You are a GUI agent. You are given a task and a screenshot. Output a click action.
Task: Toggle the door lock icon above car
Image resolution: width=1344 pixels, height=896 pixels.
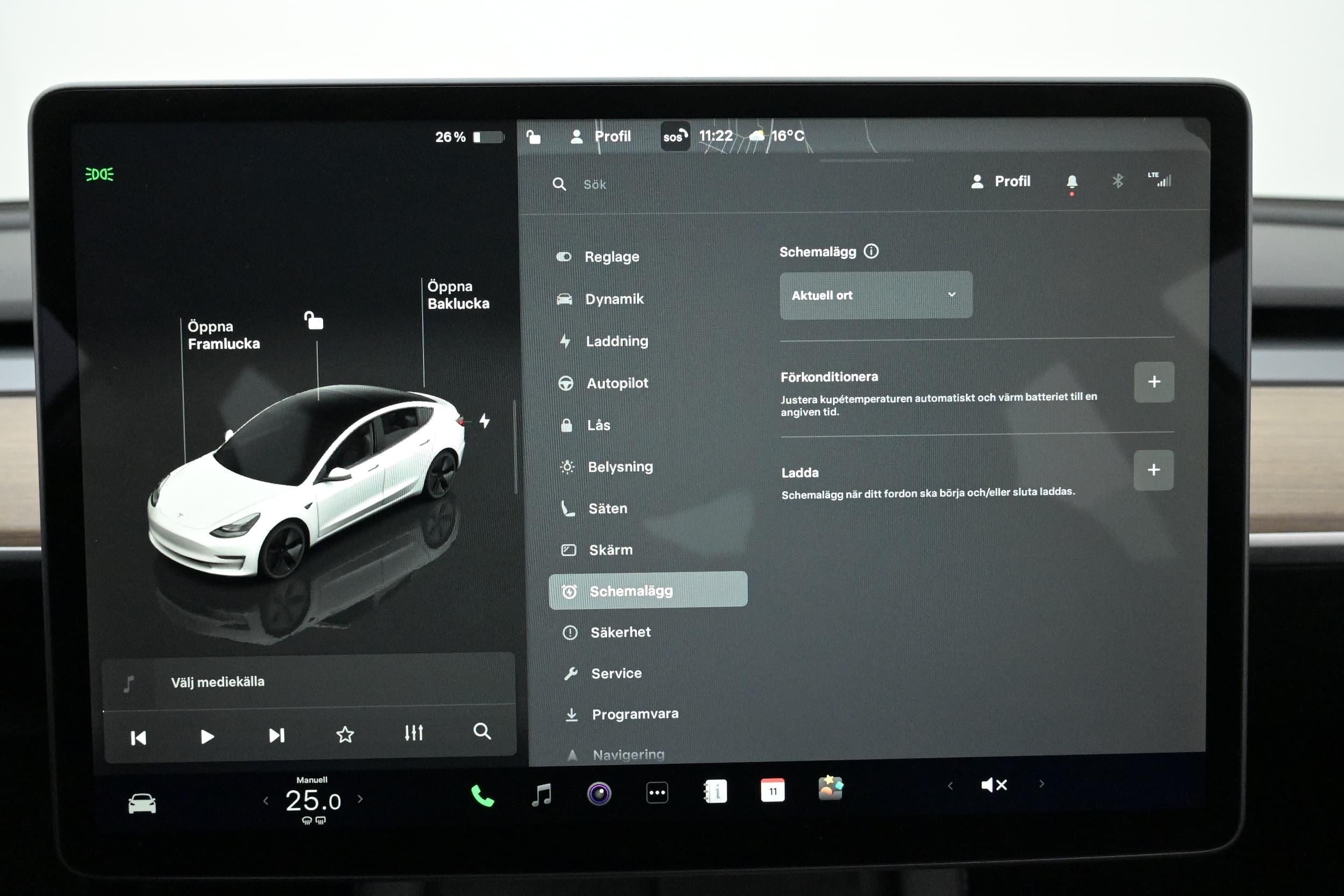point(314,320)
